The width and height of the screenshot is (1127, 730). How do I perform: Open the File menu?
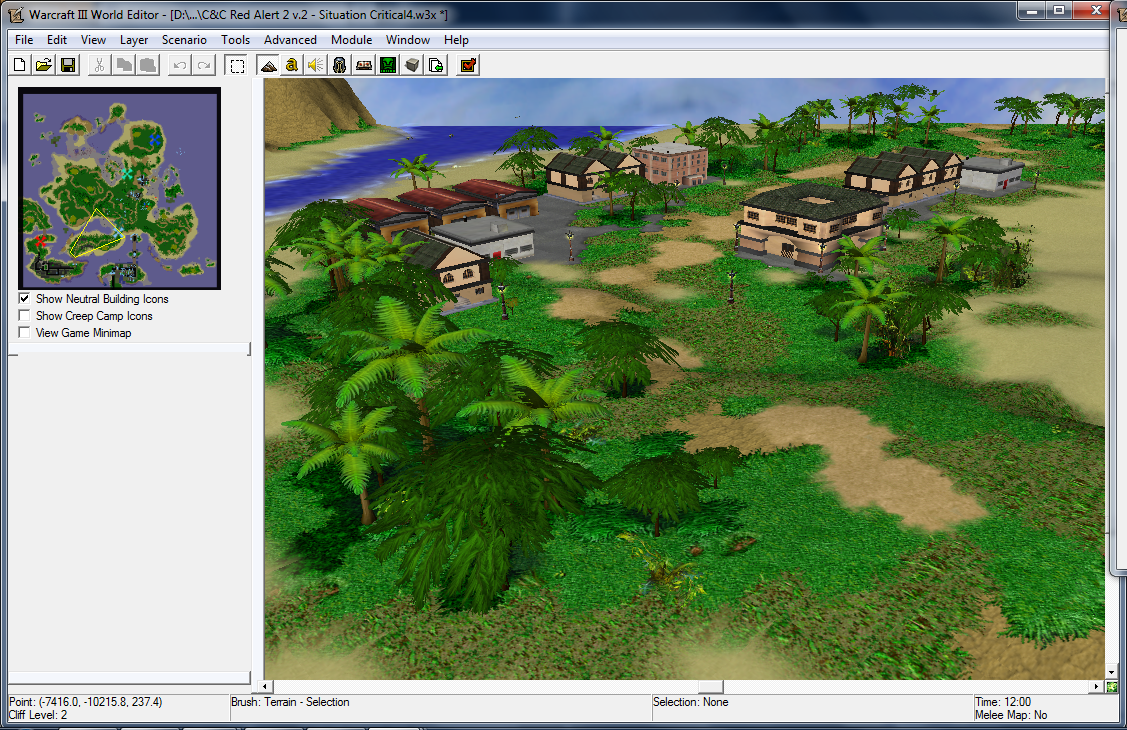24,40
